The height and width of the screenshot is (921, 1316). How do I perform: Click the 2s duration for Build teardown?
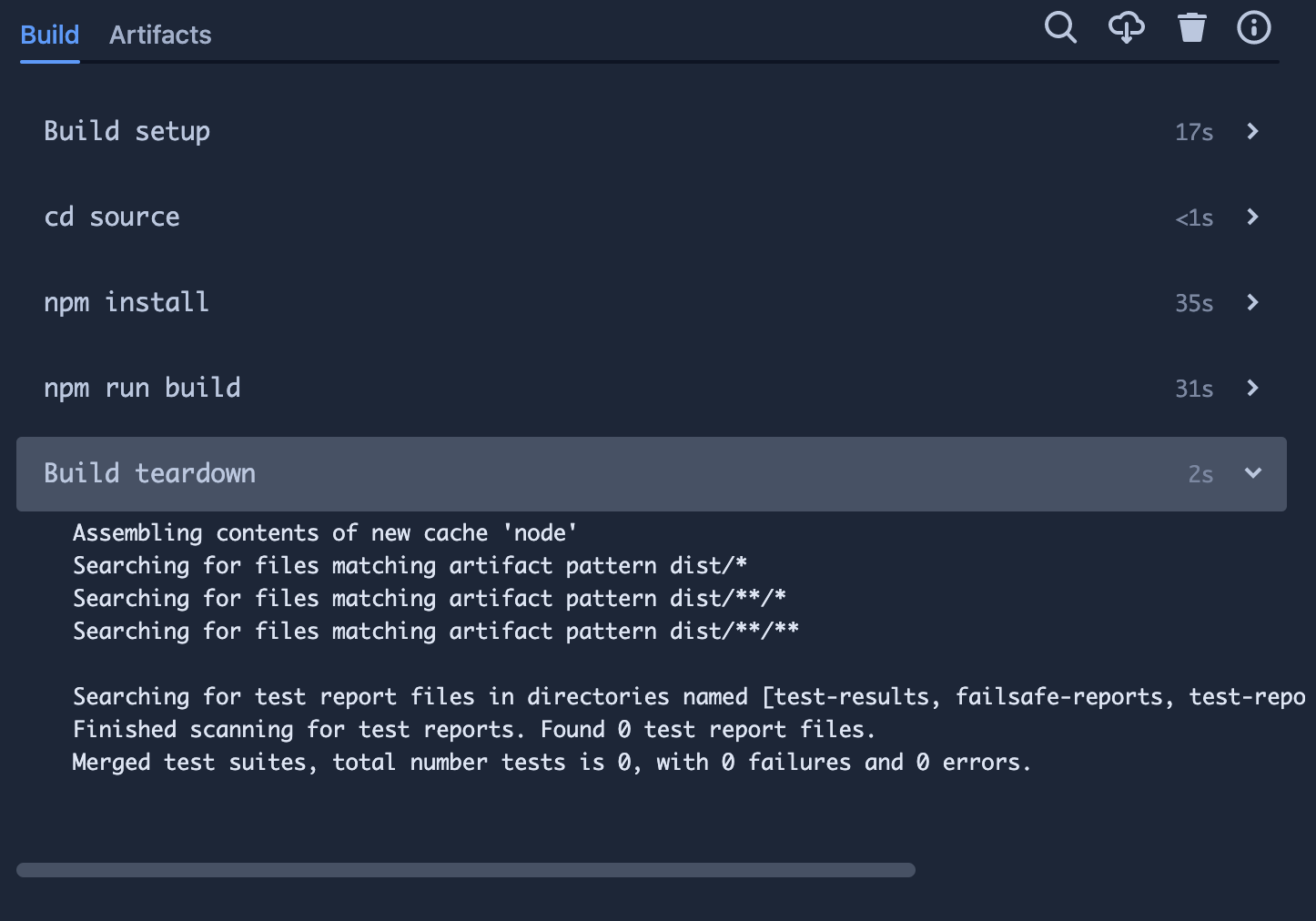click(x=1200, y=475)
